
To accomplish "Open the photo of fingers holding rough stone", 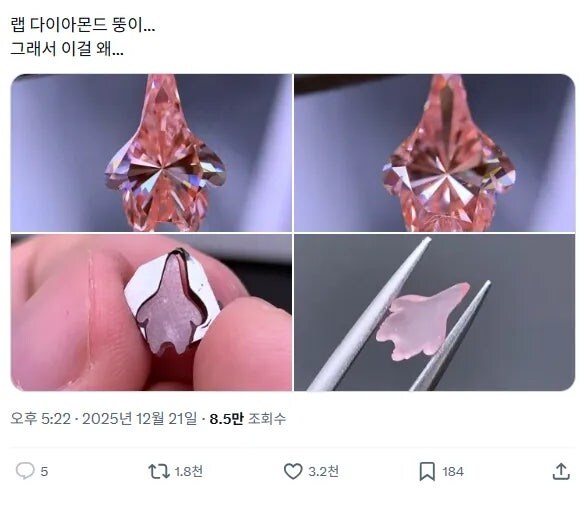I will 151,312.
